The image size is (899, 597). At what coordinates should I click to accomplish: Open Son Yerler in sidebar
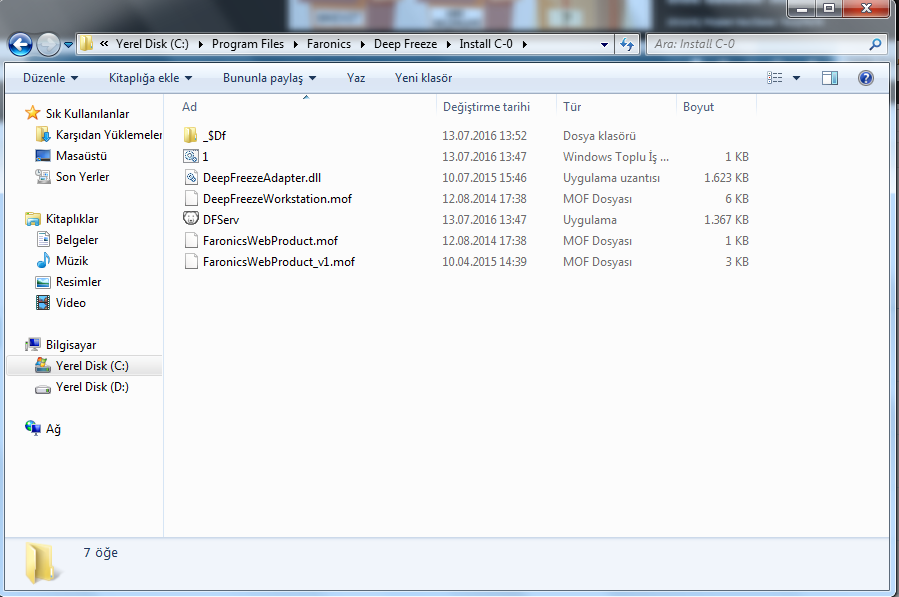(x=83, y=177)
